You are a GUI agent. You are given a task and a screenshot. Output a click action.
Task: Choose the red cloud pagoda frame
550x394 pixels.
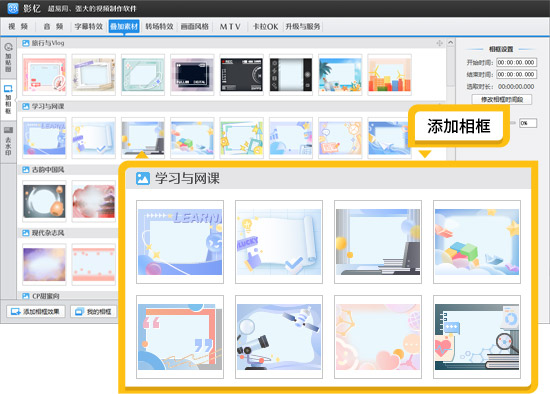tap(94, 201)
